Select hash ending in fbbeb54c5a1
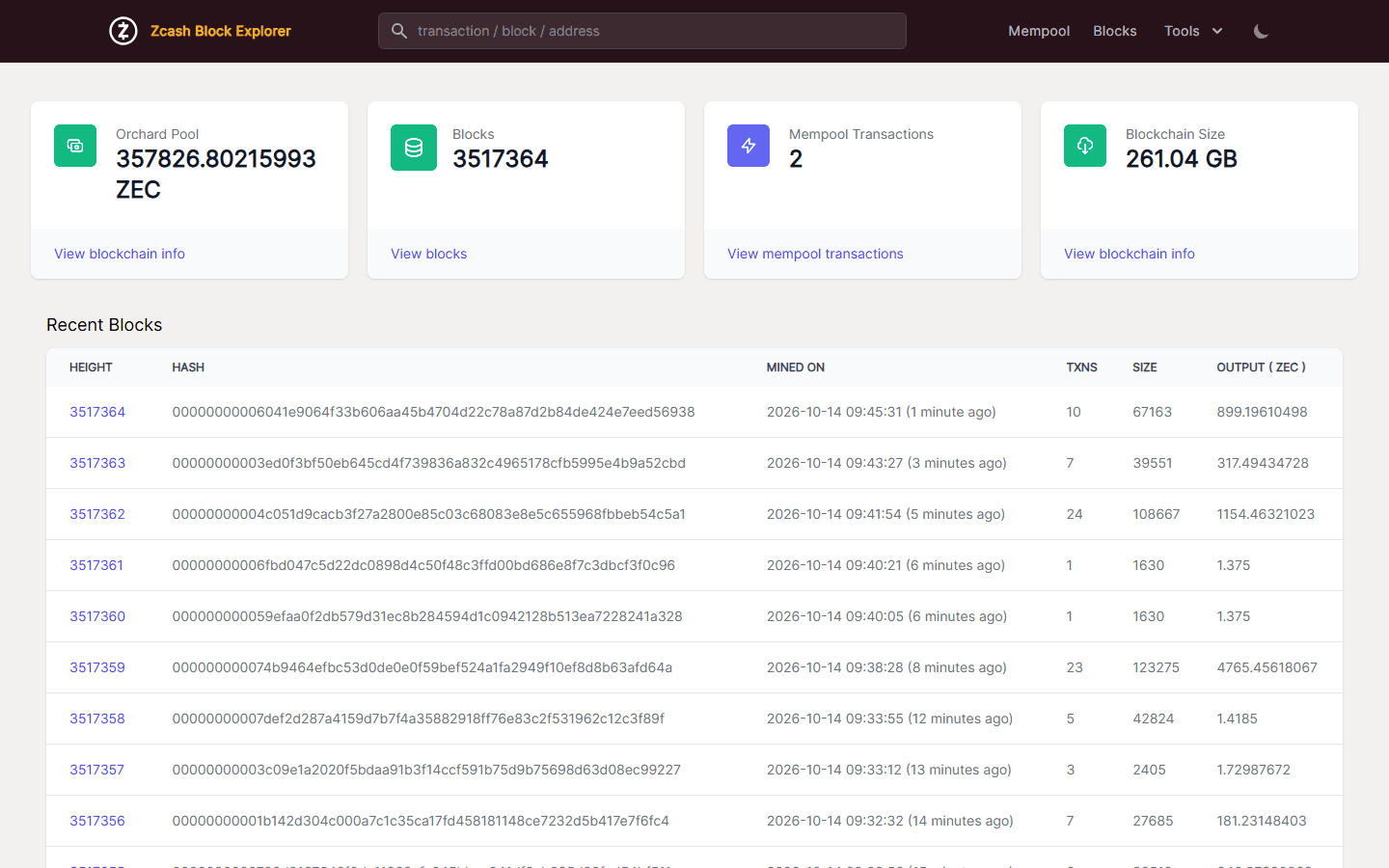This screenshot has width=1389, height=868. [x=429, y=514]
